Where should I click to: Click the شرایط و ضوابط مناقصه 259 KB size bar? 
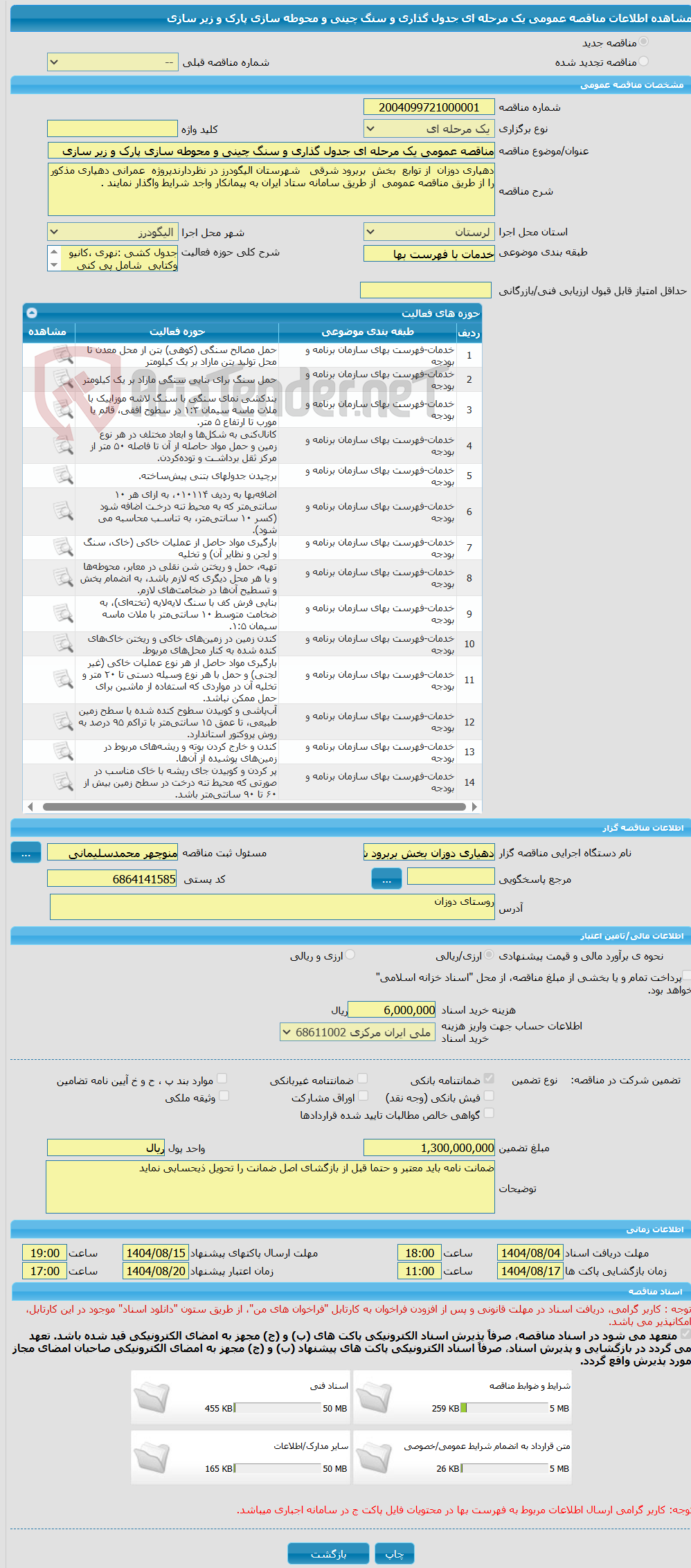(505, 1407)
